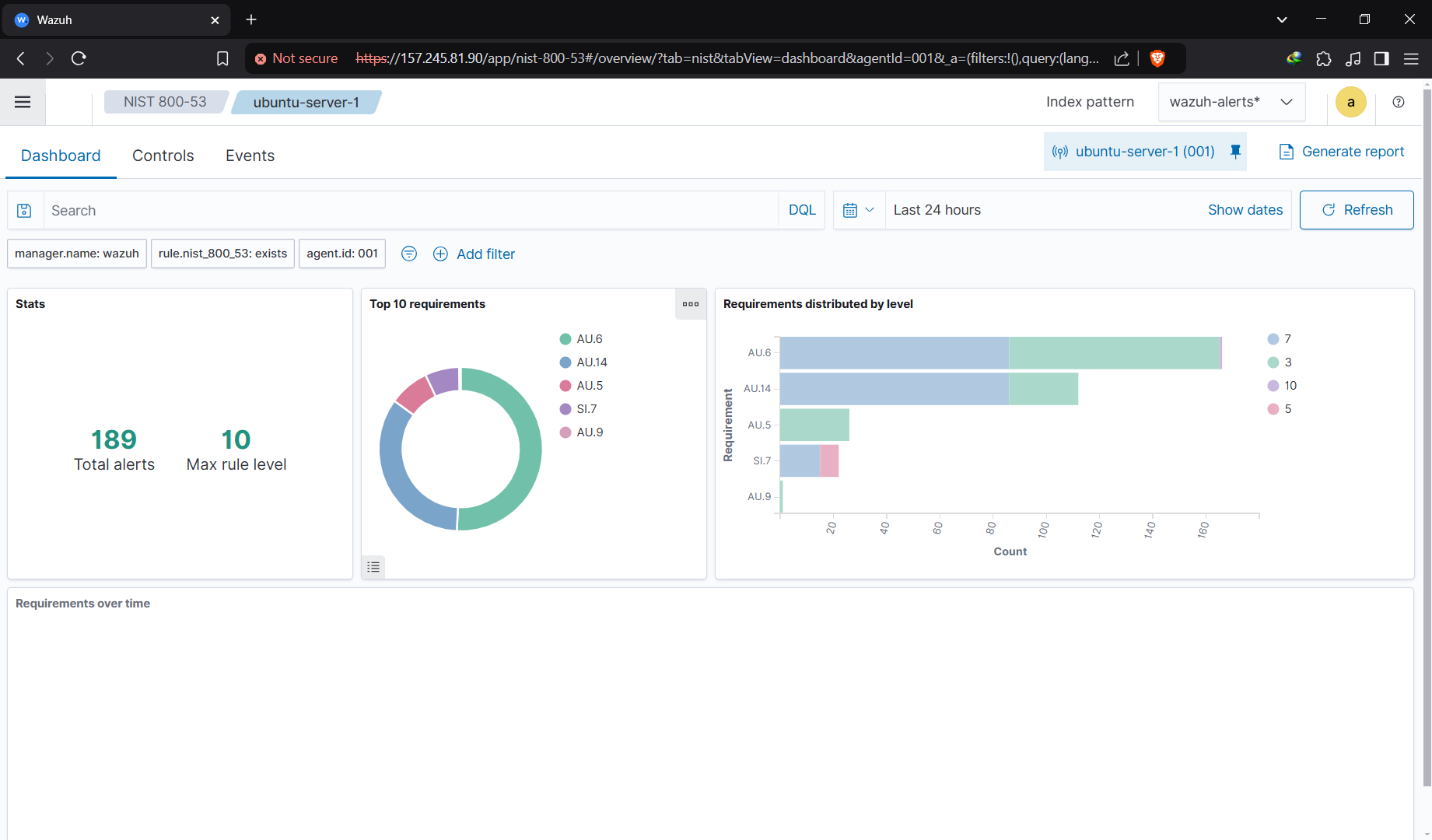The width and height of the screenshot is (1432, 840).
Task: Open agent.id: 001 filter pill
Action: (x=342, y=254)
